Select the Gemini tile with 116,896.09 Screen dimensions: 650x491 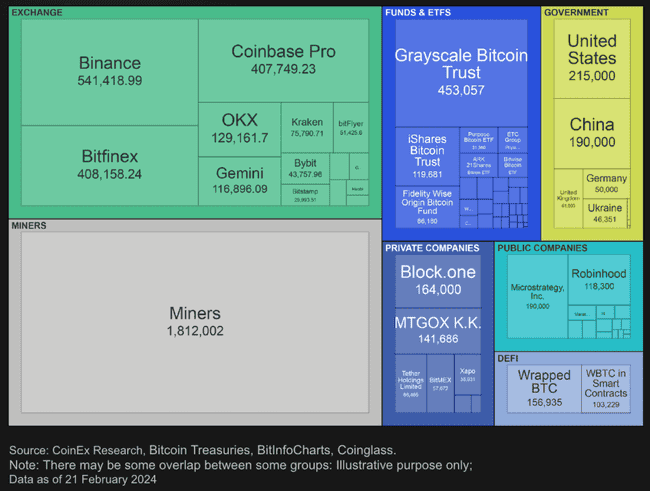[x=240, y=181]
